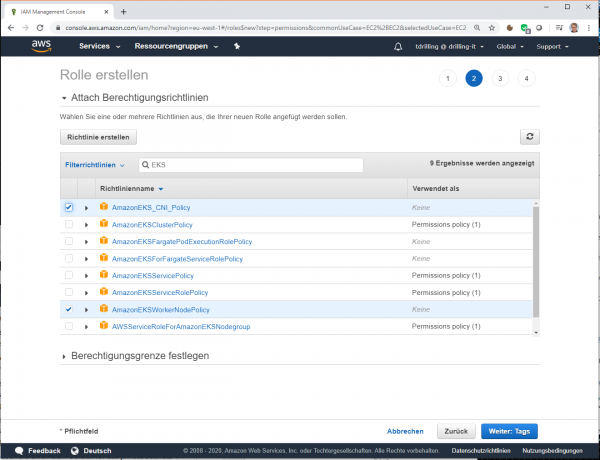Screen dimensions: 600x460
Task: Click the refresh policies list icon button
Action: pyautogui.click(x=530, y=137)
